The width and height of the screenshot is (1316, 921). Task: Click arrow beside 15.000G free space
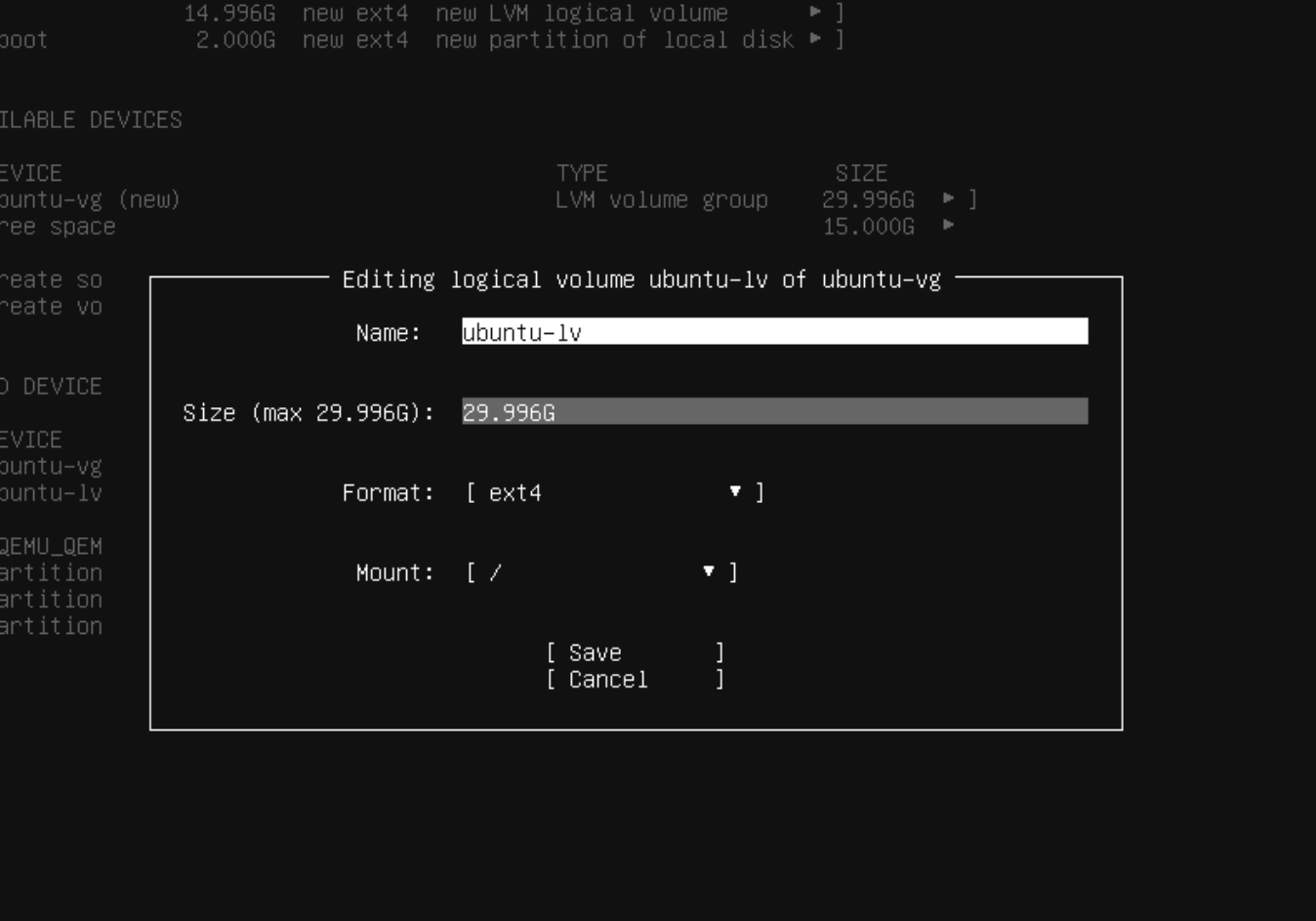(x=948, y=226)
